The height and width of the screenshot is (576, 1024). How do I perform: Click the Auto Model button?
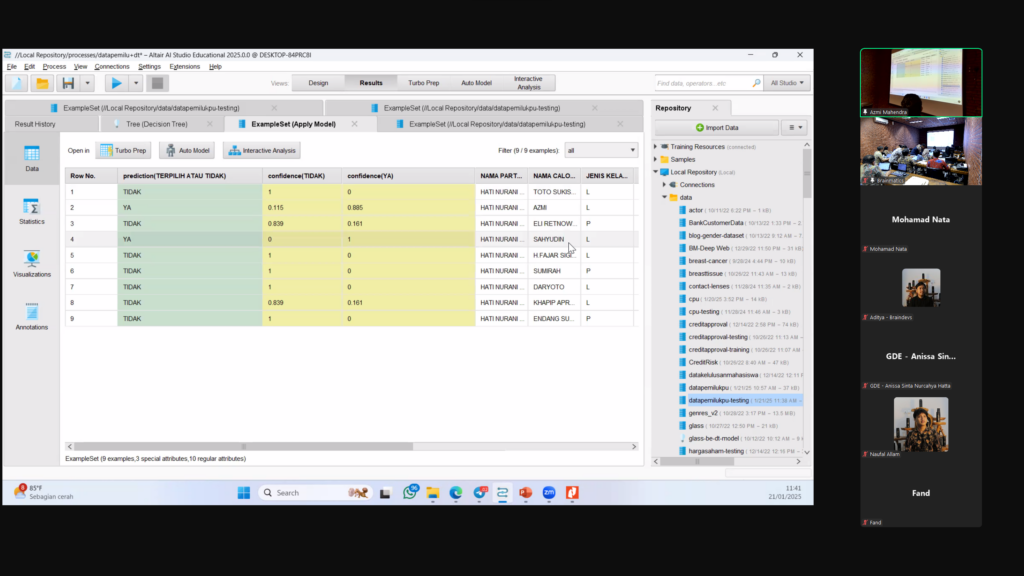(187, 150)
